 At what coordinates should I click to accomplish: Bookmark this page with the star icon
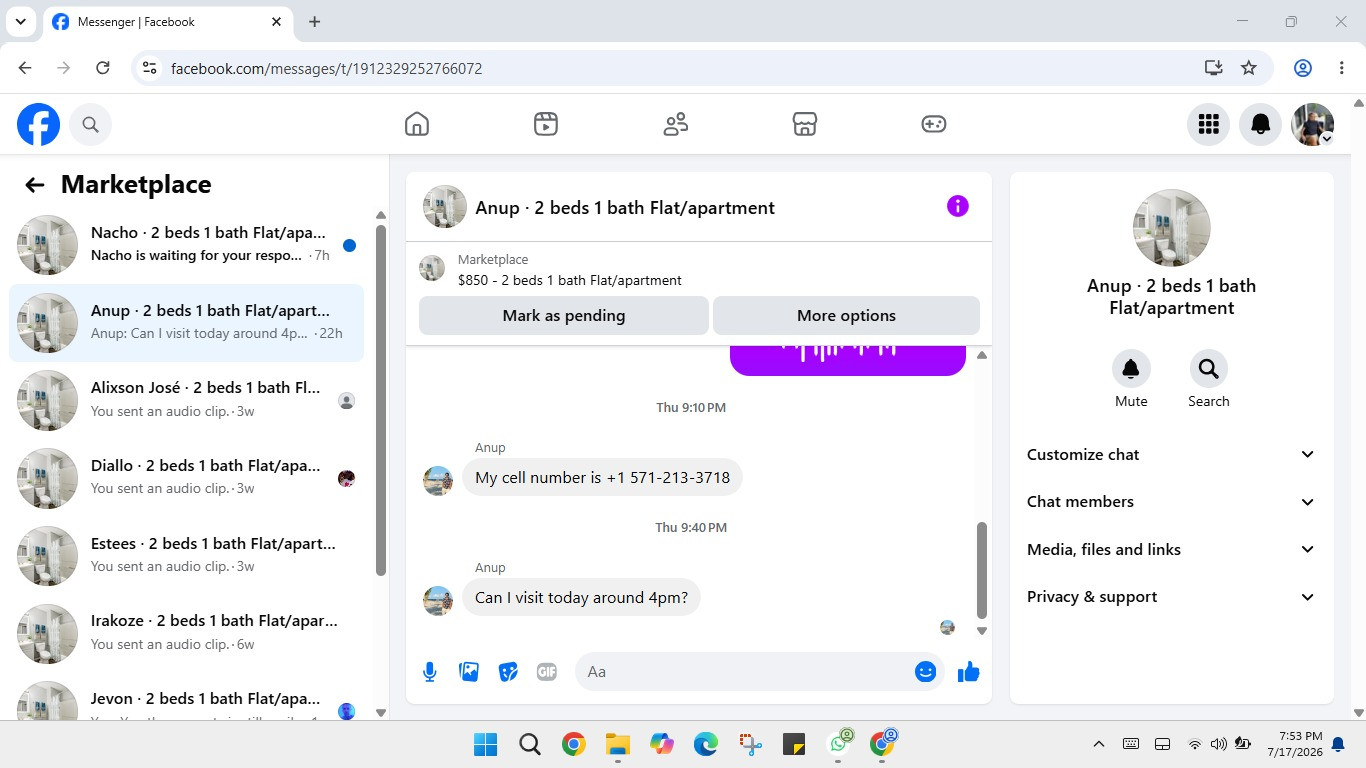(x=1249, y=68)
